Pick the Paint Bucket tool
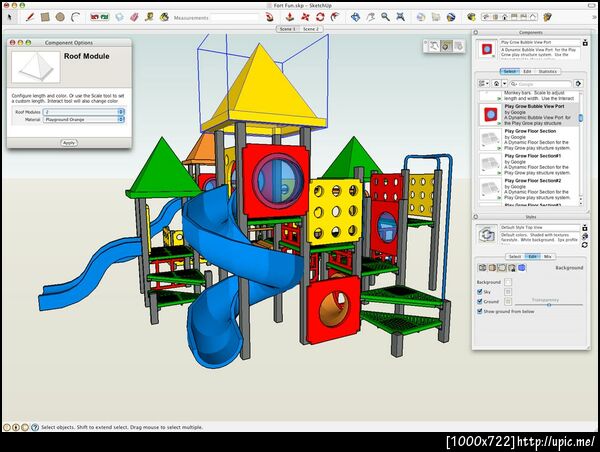The width and height of the screenshot is (600, 452). pos(165,17)
